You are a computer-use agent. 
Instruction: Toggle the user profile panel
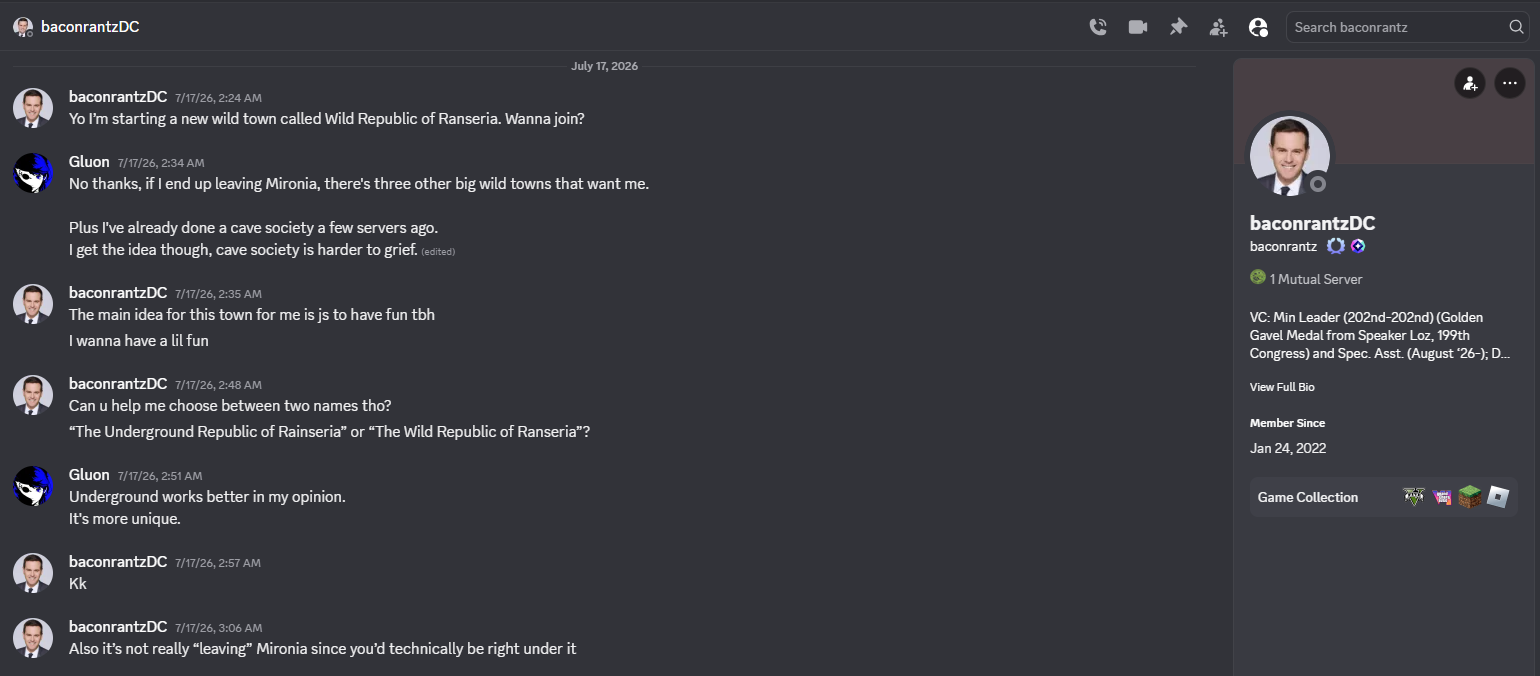pyautogui.click(x=1258, y=27)
